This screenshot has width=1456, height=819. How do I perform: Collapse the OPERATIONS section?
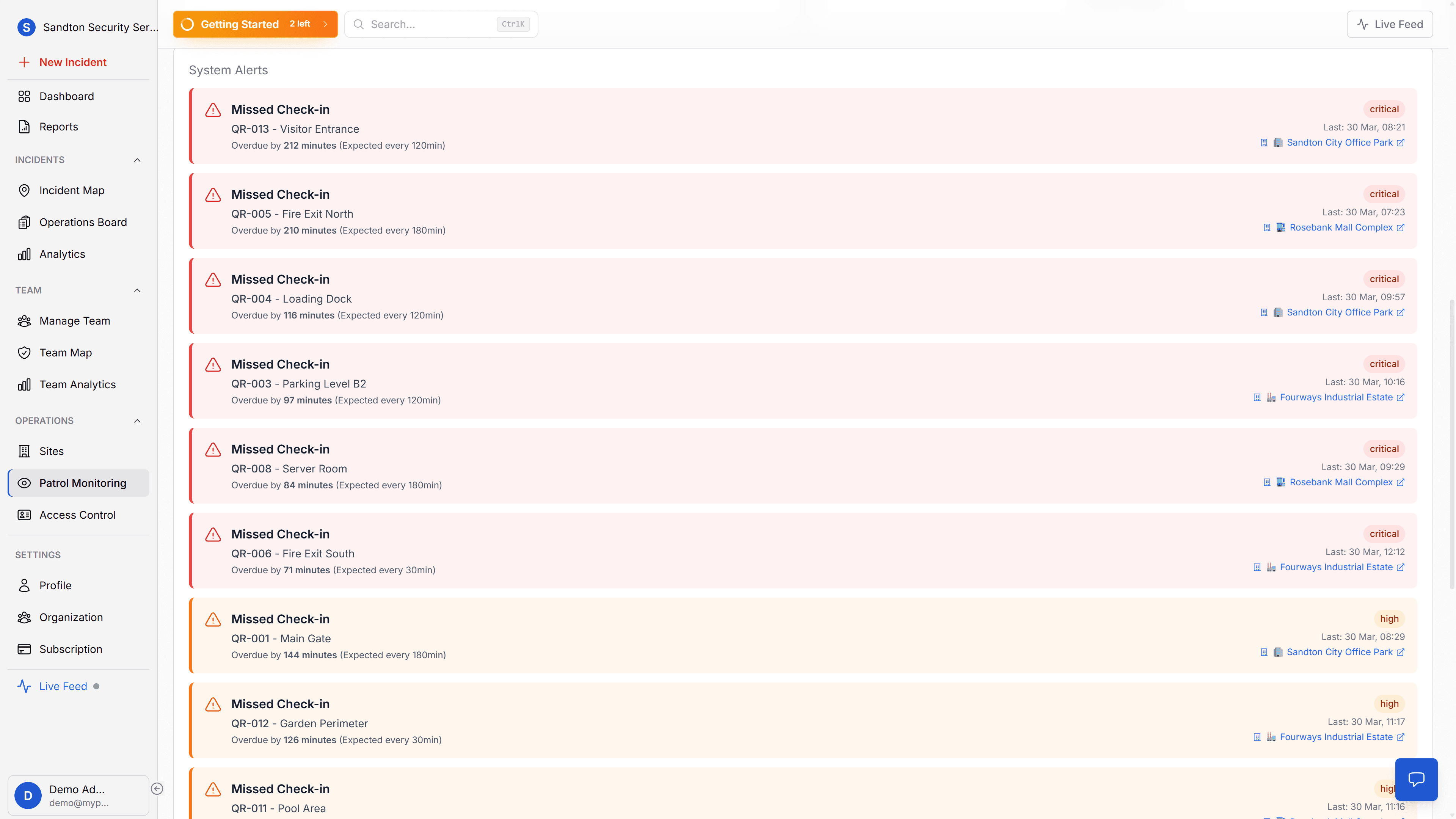[x=137, y=420]
